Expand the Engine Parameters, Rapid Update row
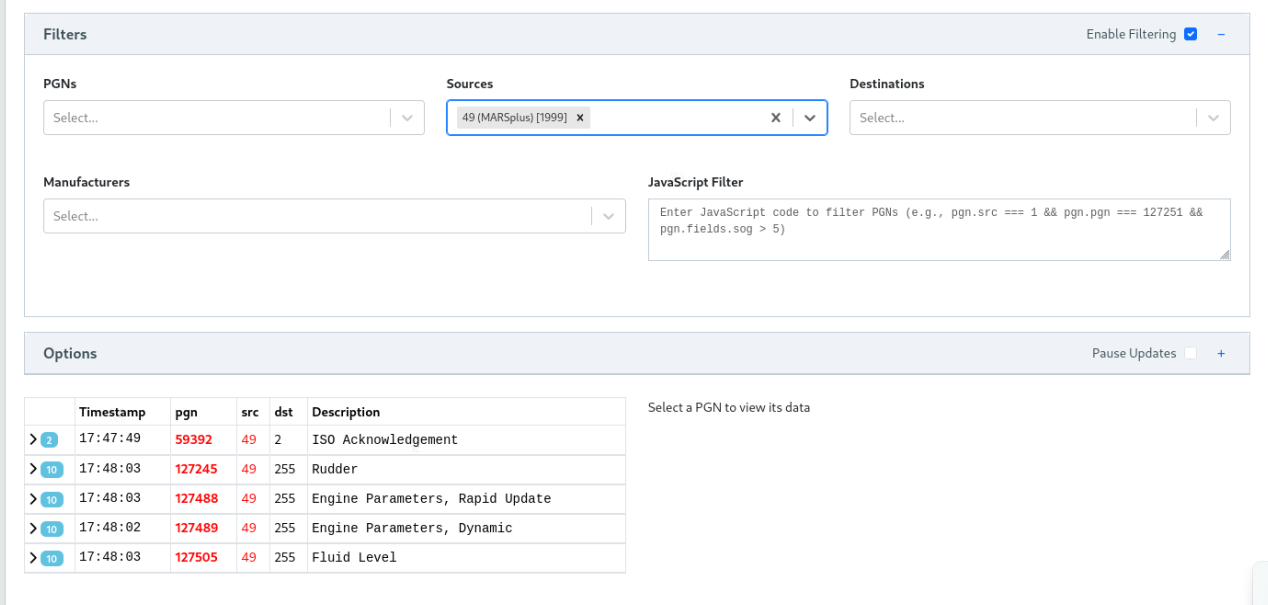The image size is (1268, 605). [x=33, y=499]
